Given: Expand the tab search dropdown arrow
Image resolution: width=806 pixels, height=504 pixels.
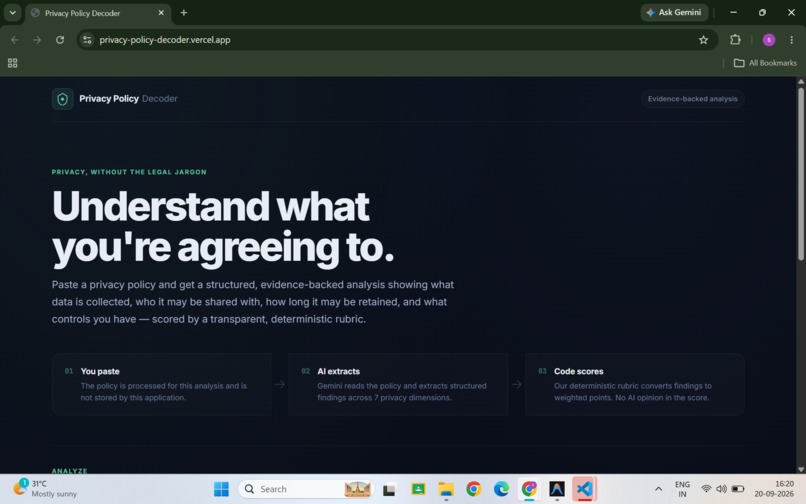Looking at the screenshot, I should [x=12, y=13].
